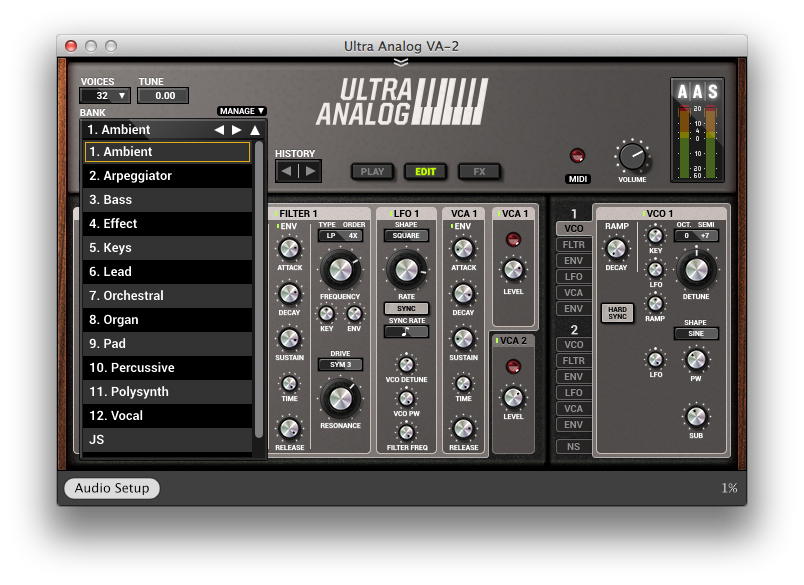Select the section 2 VCO button
This screenshot has width=804, height=585.
click(x=573, y=345)
